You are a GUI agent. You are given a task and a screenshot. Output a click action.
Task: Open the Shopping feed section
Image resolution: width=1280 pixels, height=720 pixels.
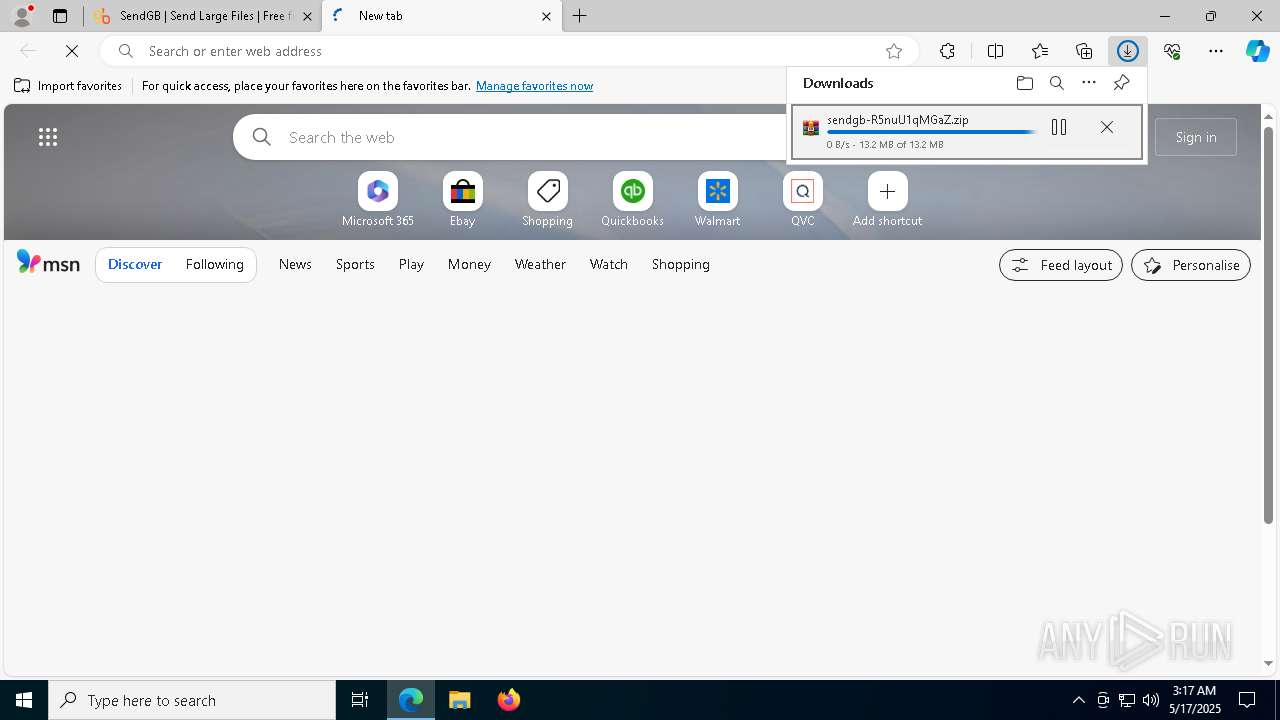[x=681, y=264]
